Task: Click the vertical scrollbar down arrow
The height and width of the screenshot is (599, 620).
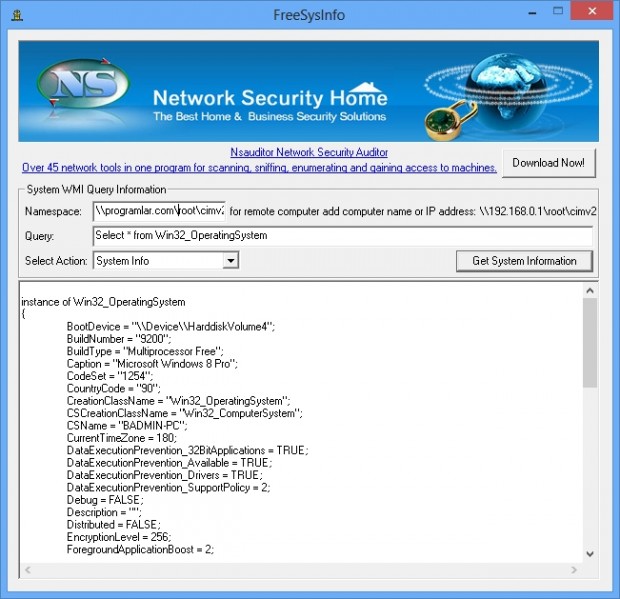Action: point(590,554)
